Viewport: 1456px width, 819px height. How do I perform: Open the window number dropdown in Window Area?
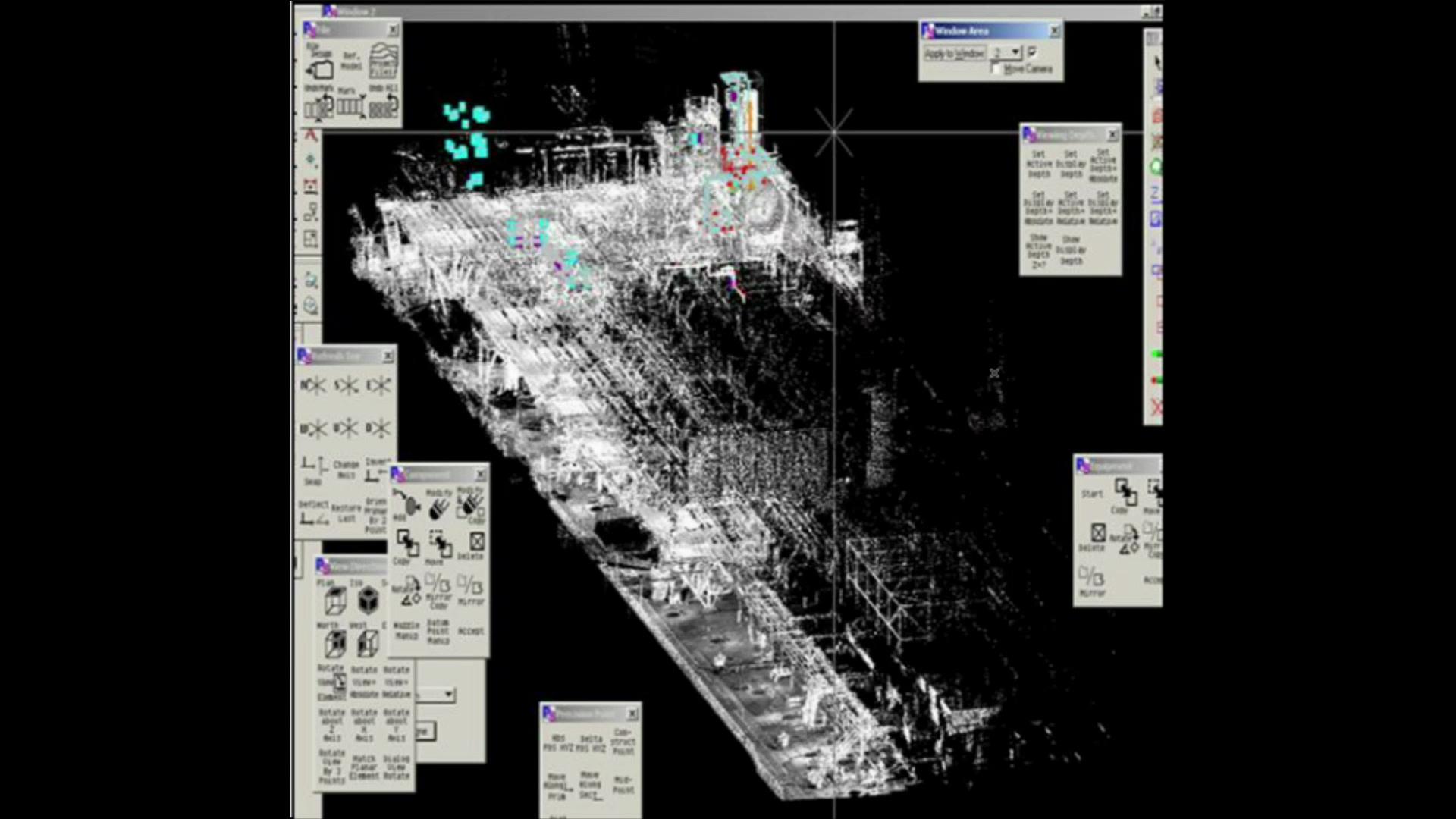[x=1008, y=53]
